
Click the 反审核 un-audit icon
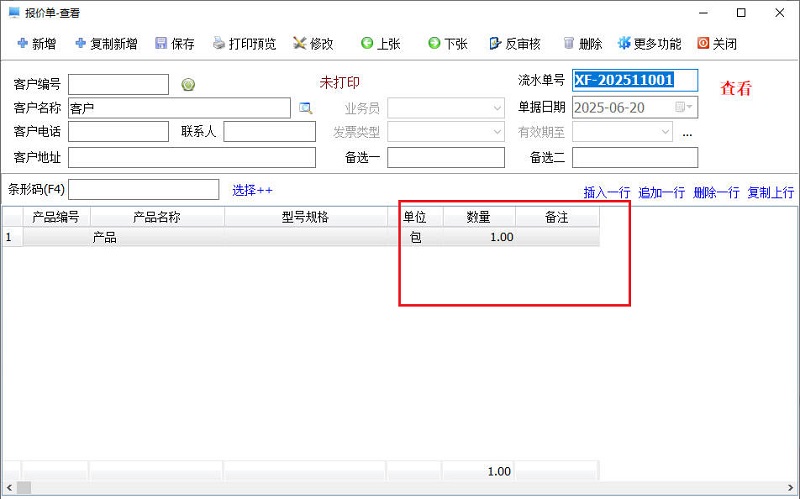point(495,43)
